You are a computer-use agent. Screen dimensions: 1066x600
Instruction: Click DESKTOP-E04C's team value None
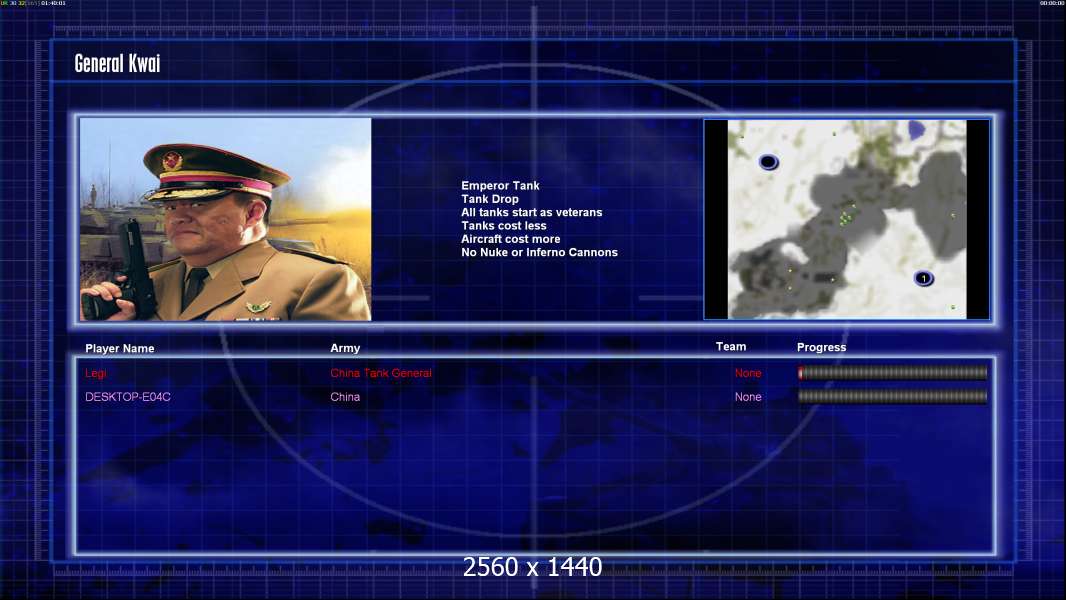[x=748, y=397]
